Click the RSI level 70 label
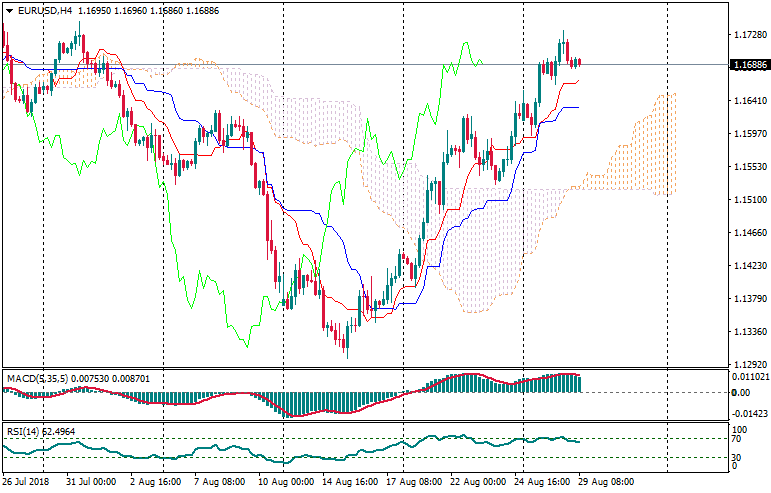This screenshot has width=771, height=493. [735, 439]
